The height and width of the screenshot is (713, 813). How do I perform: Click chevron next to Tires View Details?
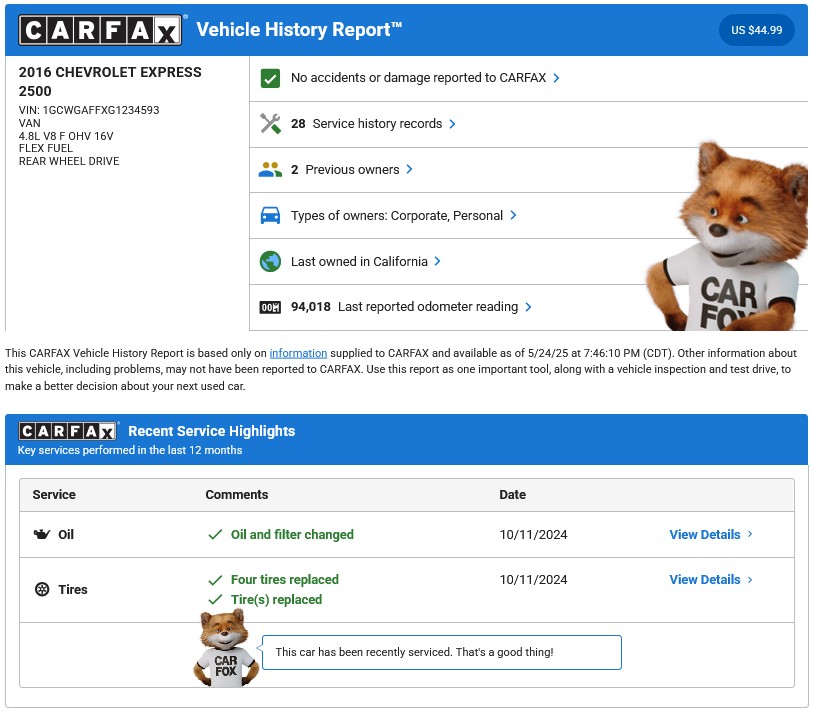750,579
